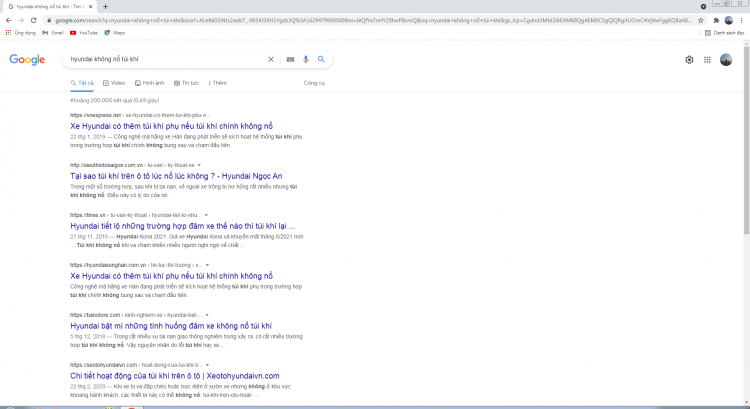
Task: Expand options arrow for hyundaisonghan.com.vn result
Action: click(207, 265)
